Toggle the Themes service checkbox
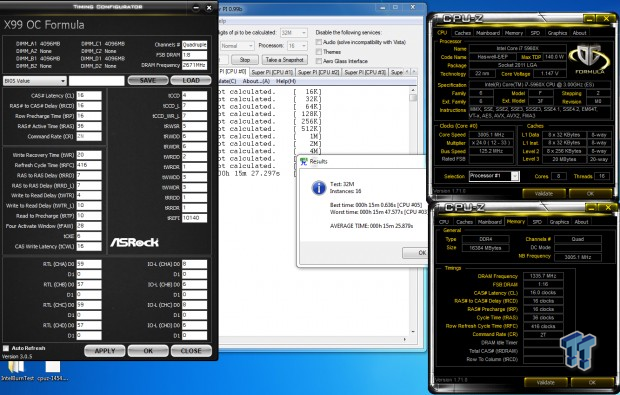This screenshot has width=620, height=395. click(x=319, y=52)
